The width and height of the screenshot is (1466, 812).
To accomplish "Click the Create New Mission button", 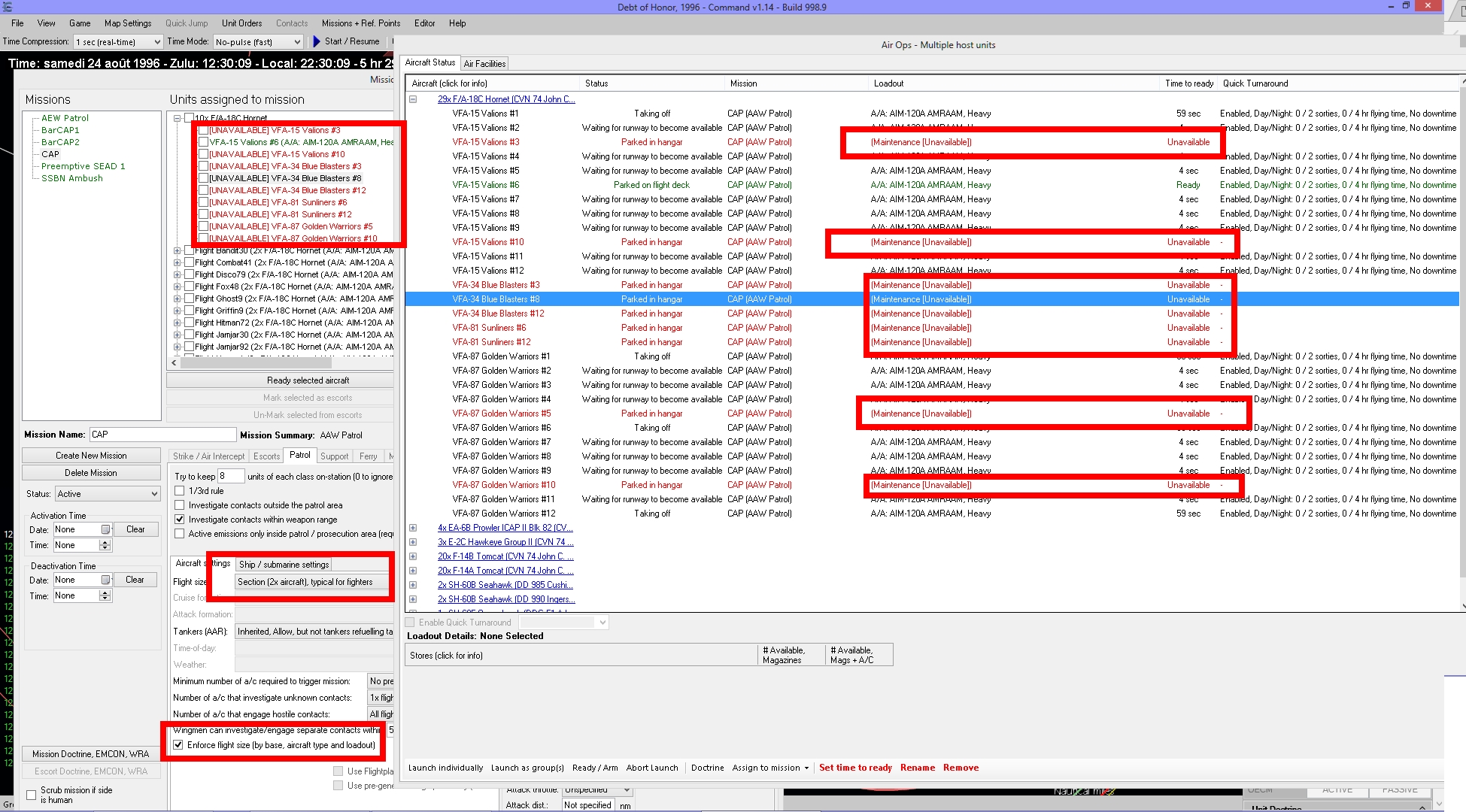I will click(x=91, y=456).
